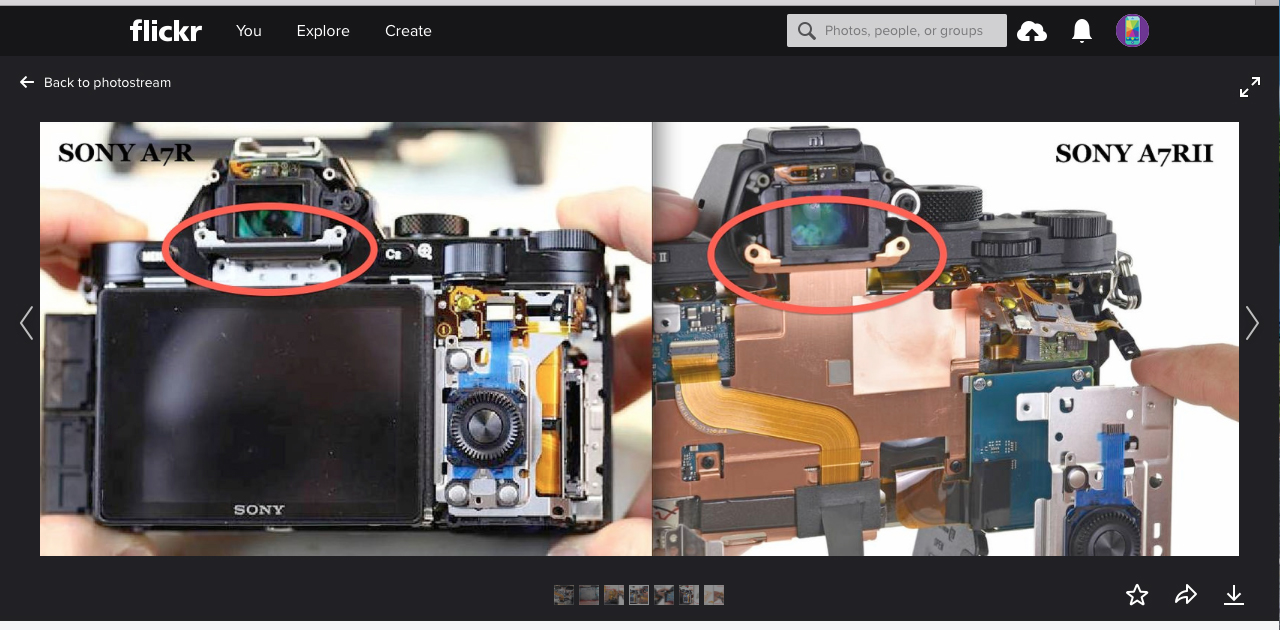Click the back arrow beside Back to photostream
The width and height of the screenshot is (1280, 630).
pyautogui.click(x=27, y=83)
